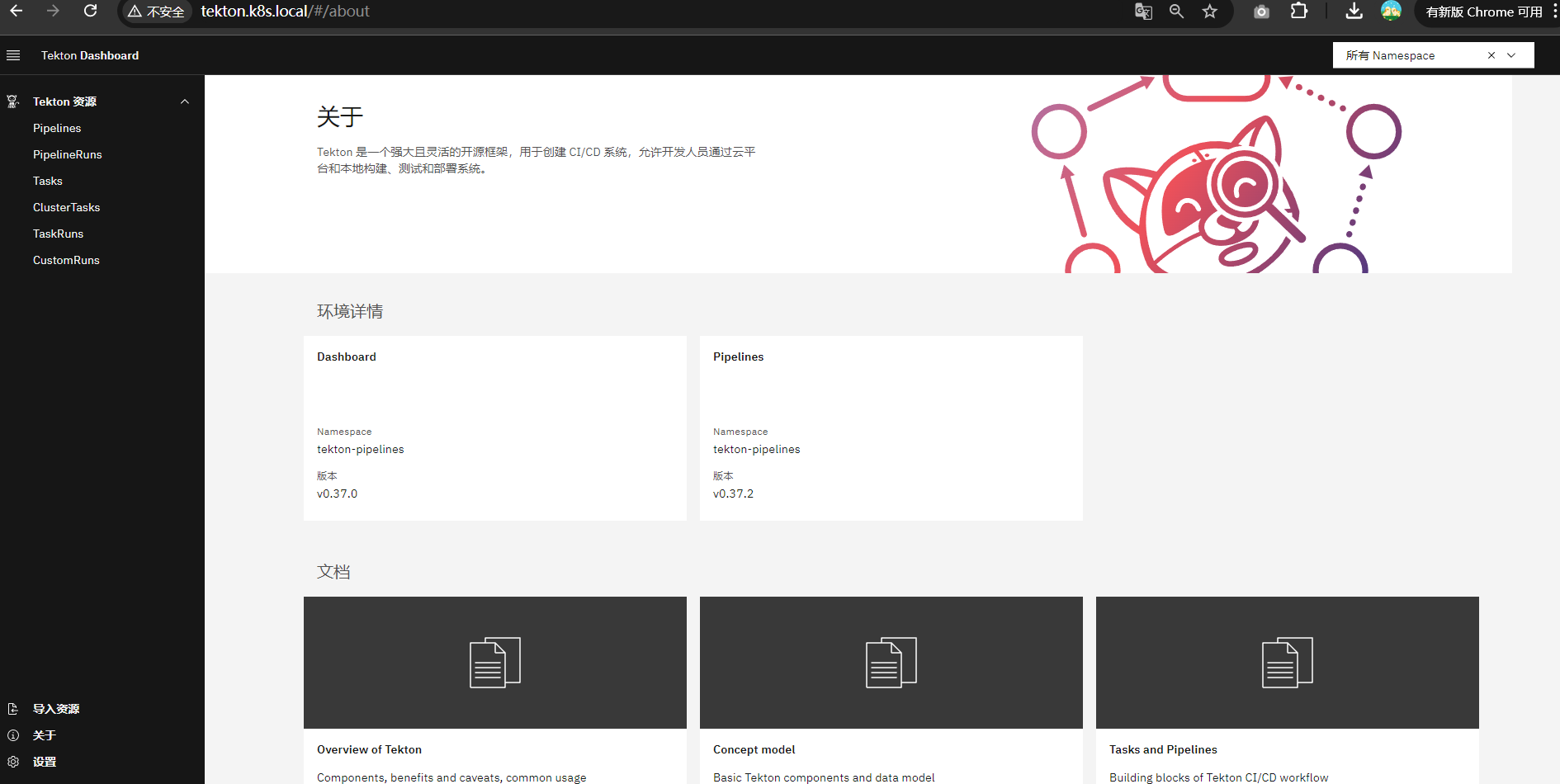Click the Dashboard version v0.37.0 text
Image resolution: width=1560 pixels, height=784 pixels.
pyautogui.click(x=337, y=494)
